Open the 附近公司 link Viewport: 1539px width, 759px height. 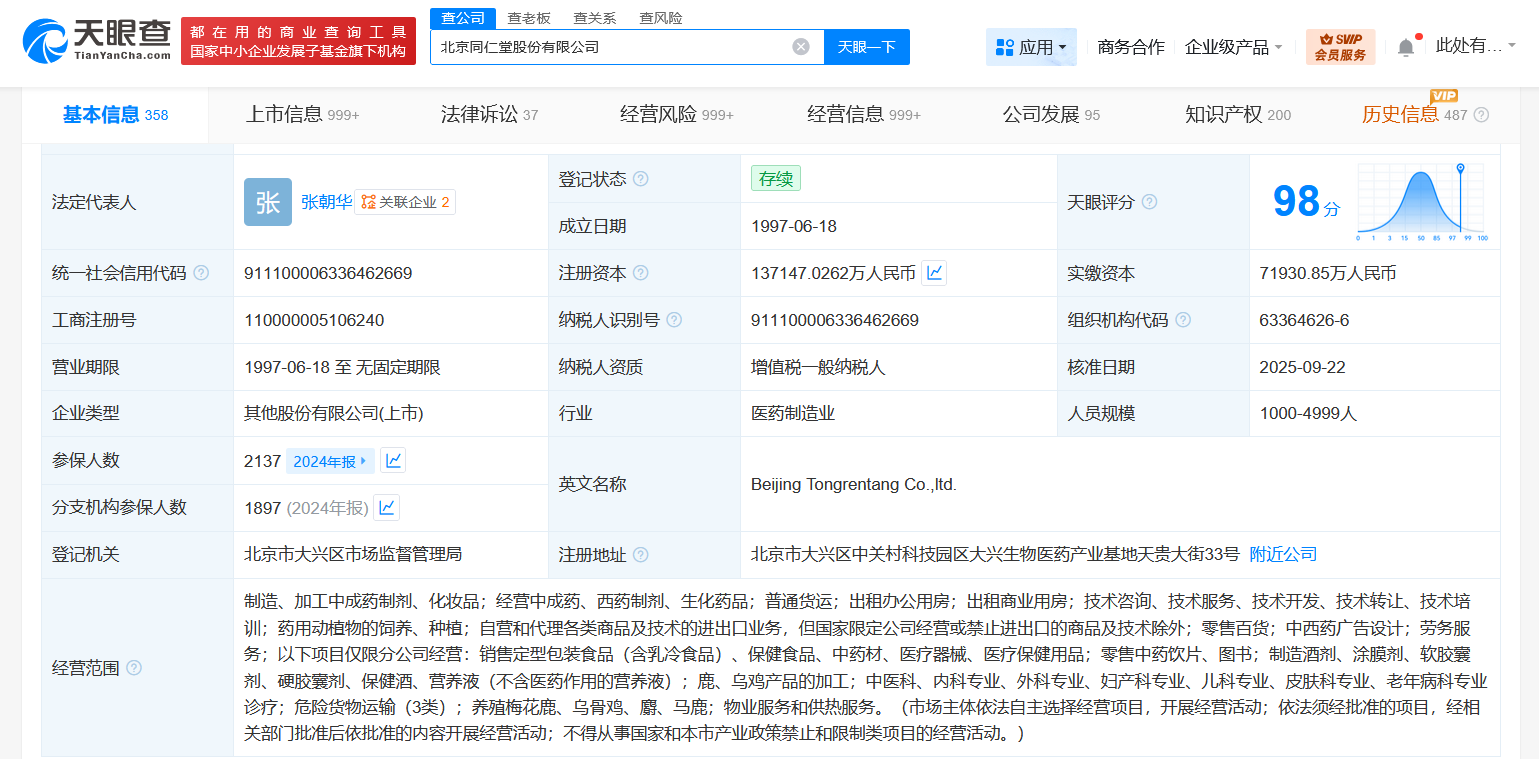click(x=1282, y=553)
